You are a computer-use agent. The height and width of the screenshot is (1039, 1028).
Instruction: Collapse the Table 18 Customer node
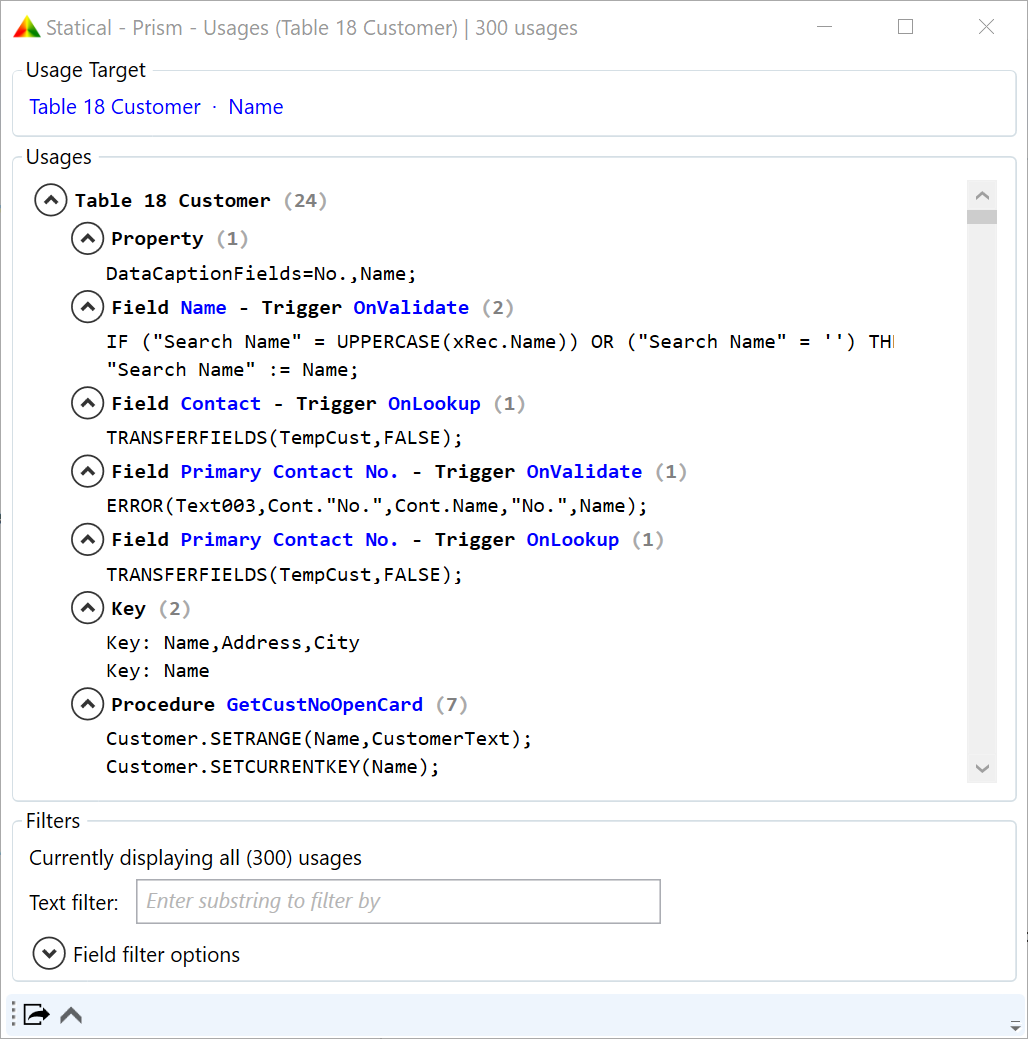click(x=50, y=200)
